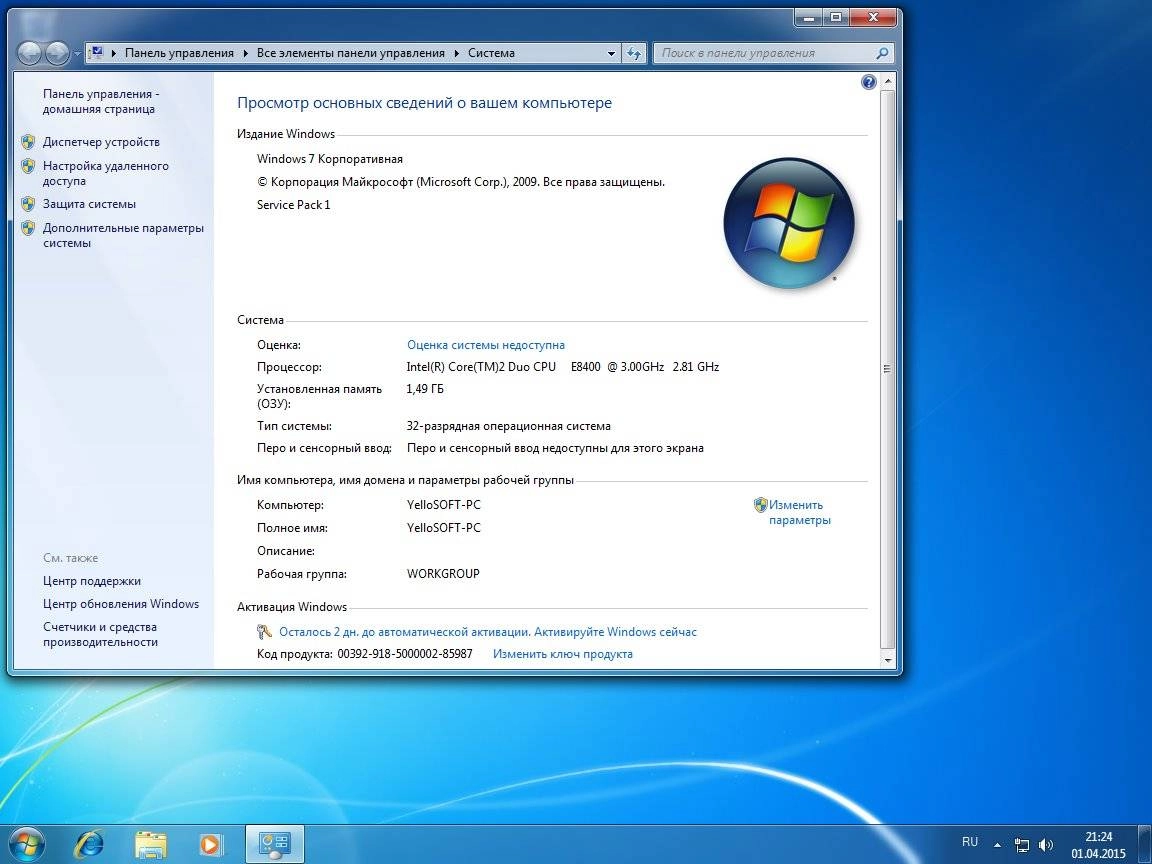This screenshot has width=1152, height=864.
Task: Open Центр обновления Windows
Action: pos(121,604)
